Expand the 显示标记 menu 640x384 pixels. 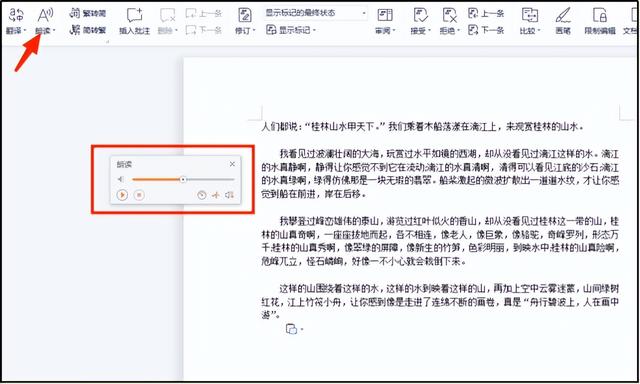(x=291, y=30)
